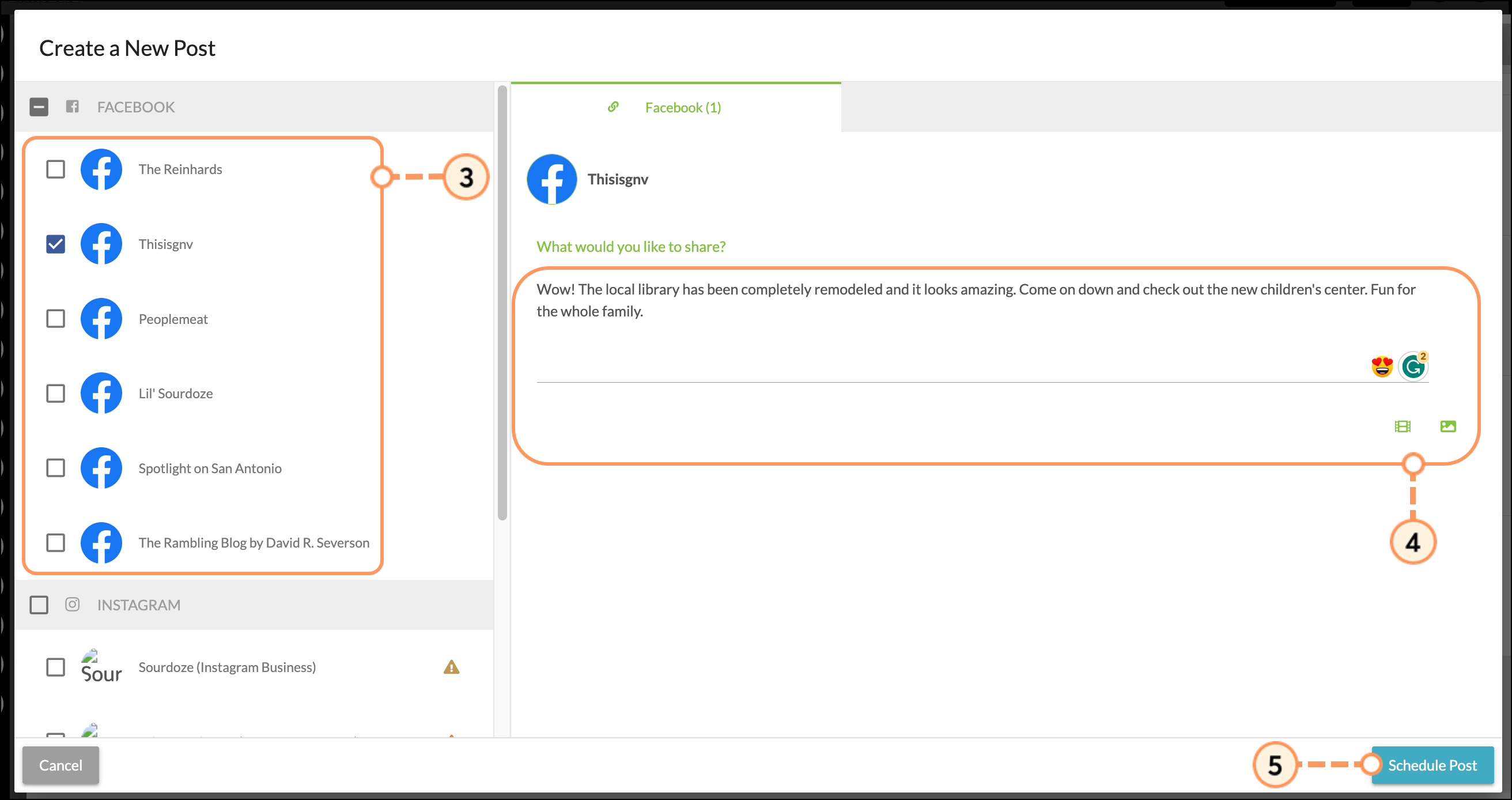Click the Peoplemeat account name
1512x800 pixels.
tap(173, 319)
